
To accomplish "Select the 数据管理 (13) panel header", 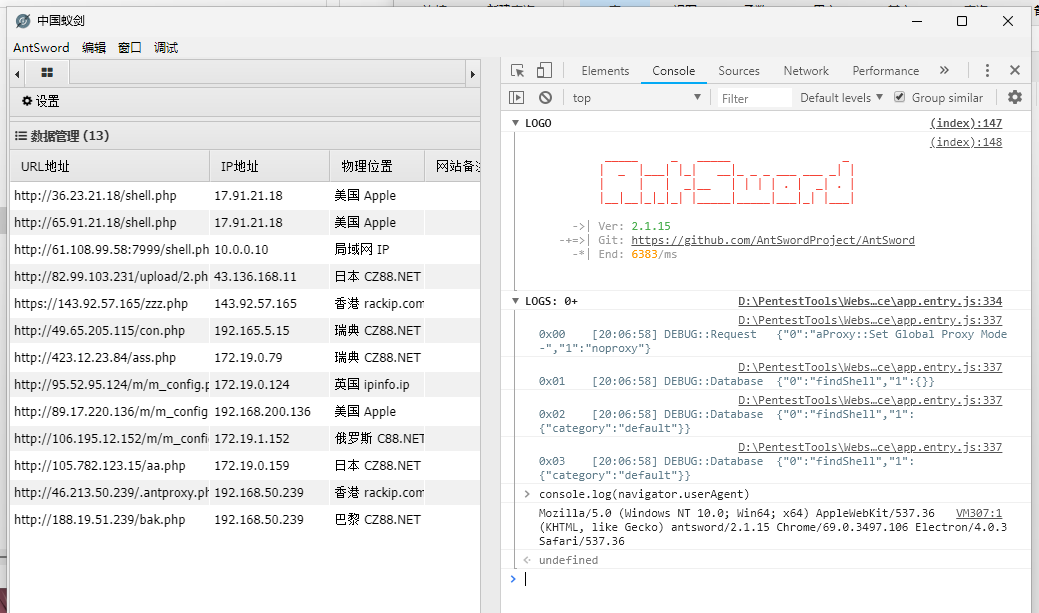I will 245,136.
